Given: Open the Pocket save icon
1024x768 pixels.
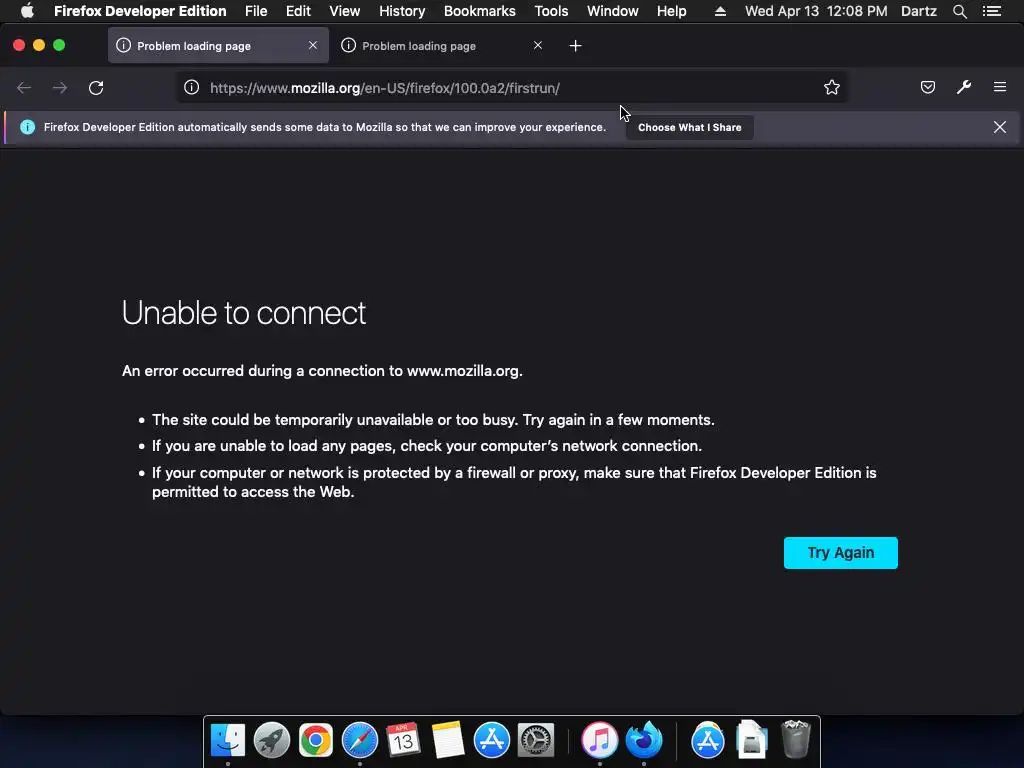Looking at the screenshot, I should pos(927,87).
